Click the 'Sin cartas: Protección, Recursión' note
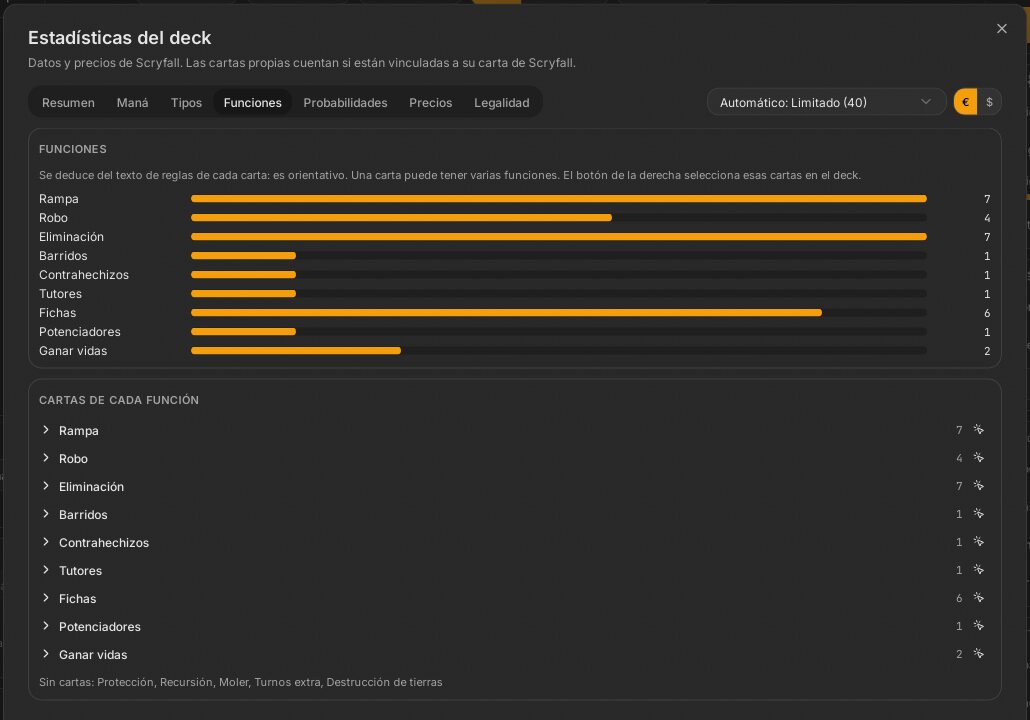 tap(240, 682)
